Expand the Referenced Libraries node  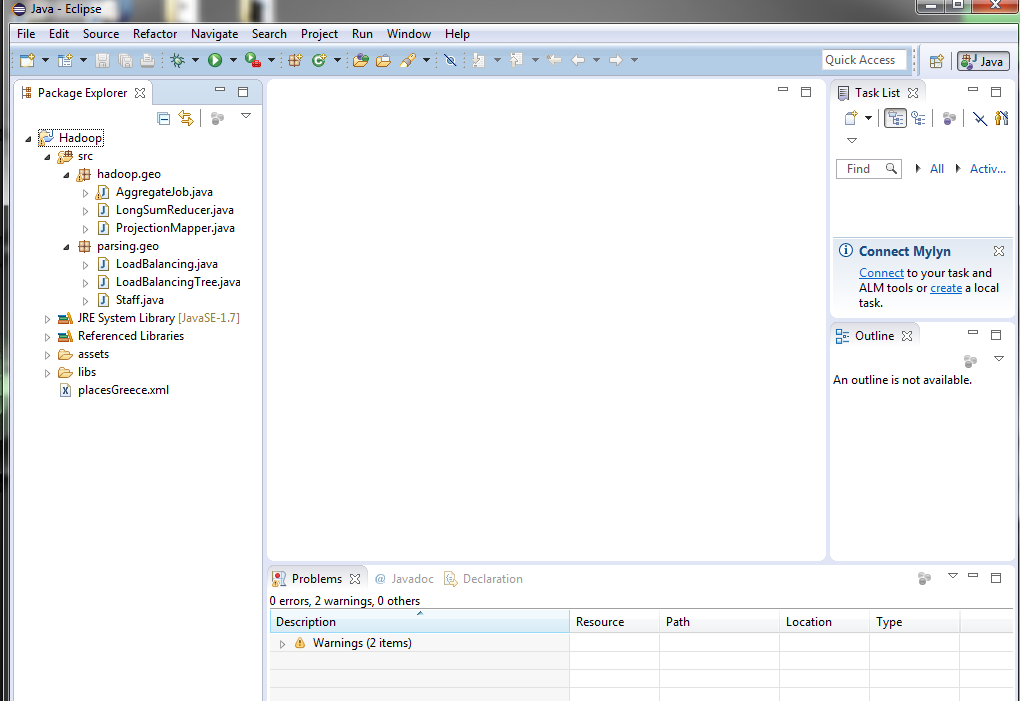(47, 337)
